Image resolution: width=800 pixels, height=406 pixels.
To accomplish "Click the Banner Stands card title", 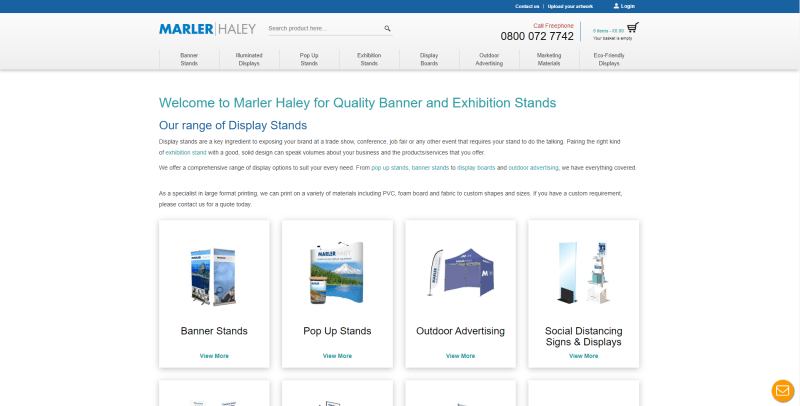I will (x=214, y=331).
